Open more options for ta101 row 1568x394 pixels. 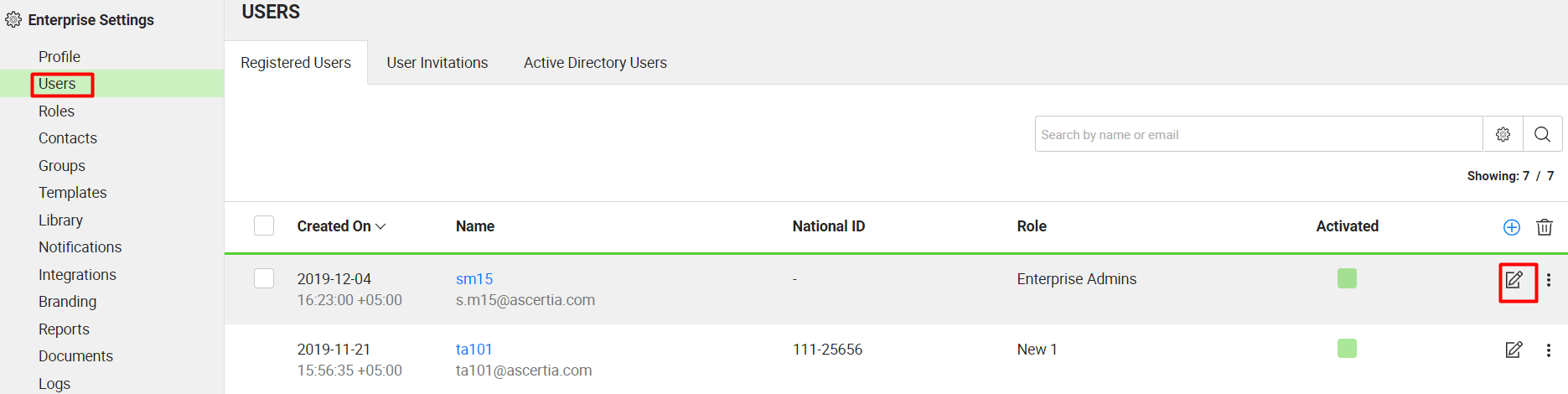pyautogui.click(x=1548, y=350)
